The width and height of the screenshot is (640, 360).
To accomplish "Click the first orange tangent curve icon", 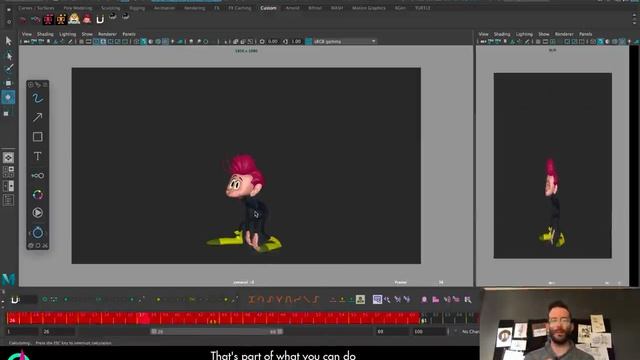I will (x=252, y=300).
